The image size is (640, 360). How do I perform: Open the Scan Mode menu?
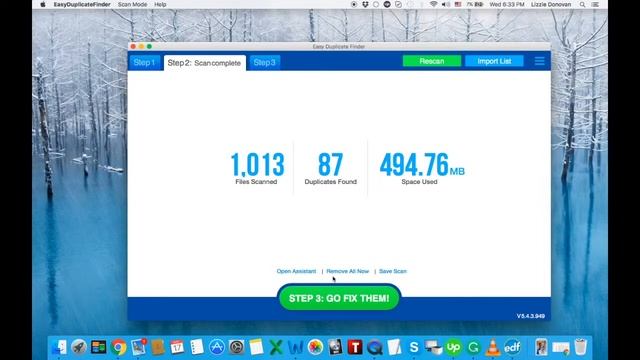pos(132,4)
